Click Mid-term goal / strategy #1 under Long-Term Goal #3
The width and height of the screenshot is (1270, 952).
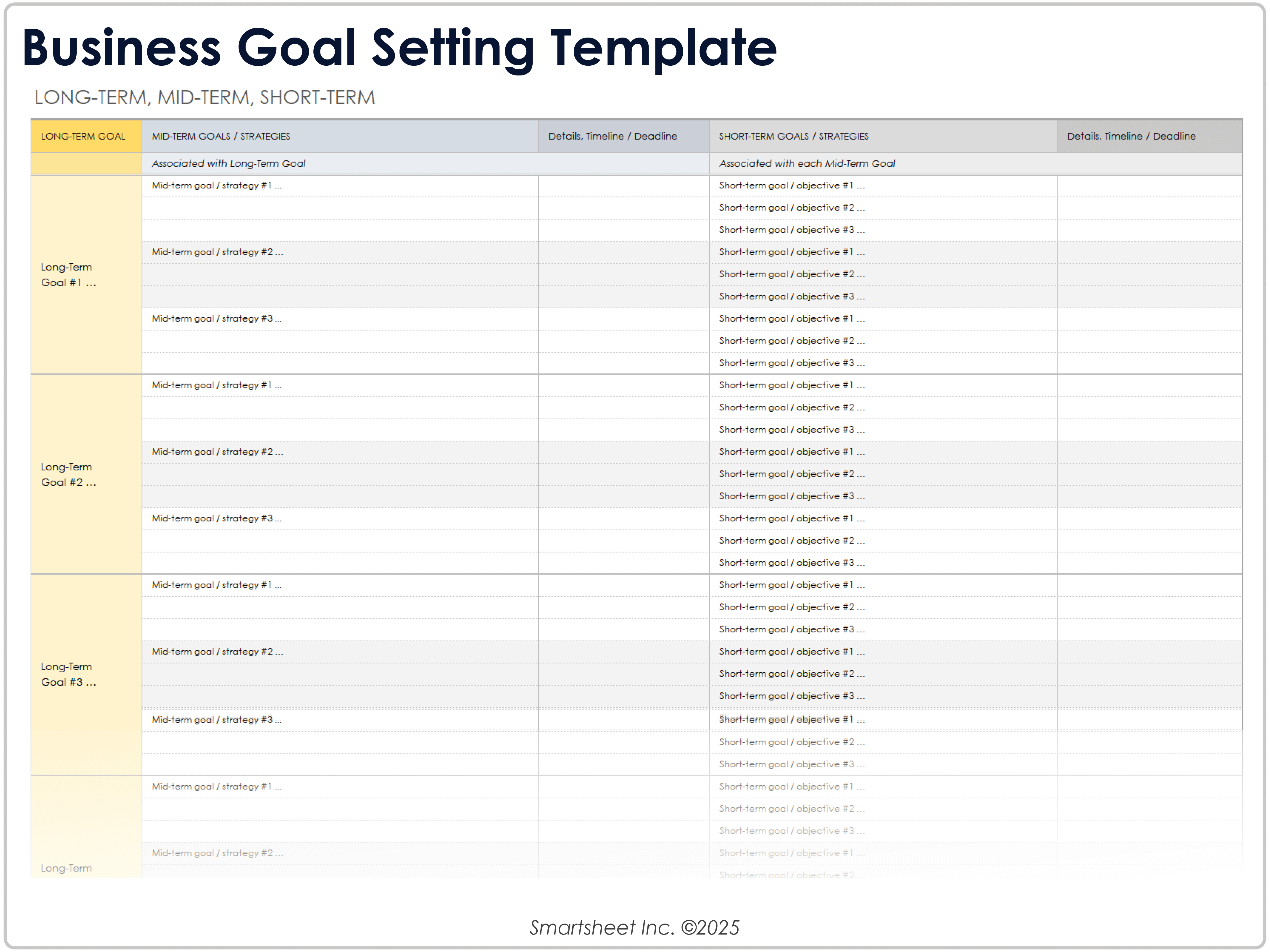pos(217,585)
